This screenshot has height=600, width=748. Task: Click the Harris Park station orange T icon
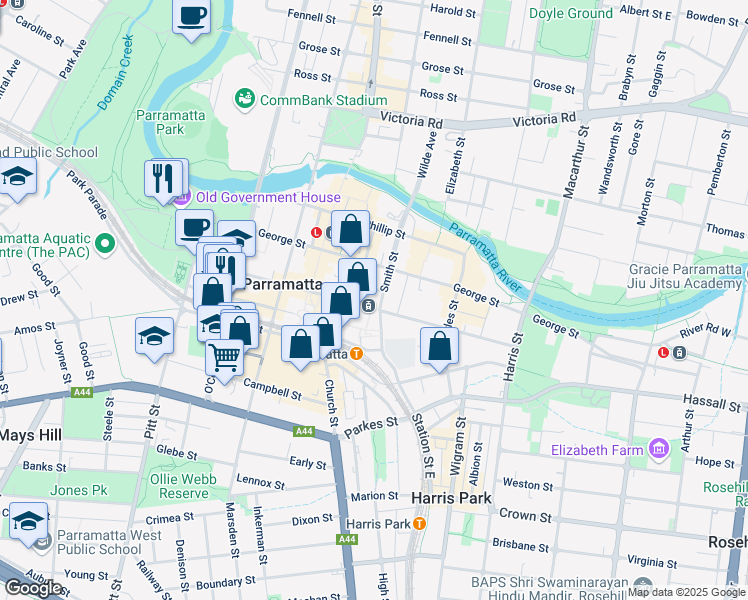click(x=419, y=524)
